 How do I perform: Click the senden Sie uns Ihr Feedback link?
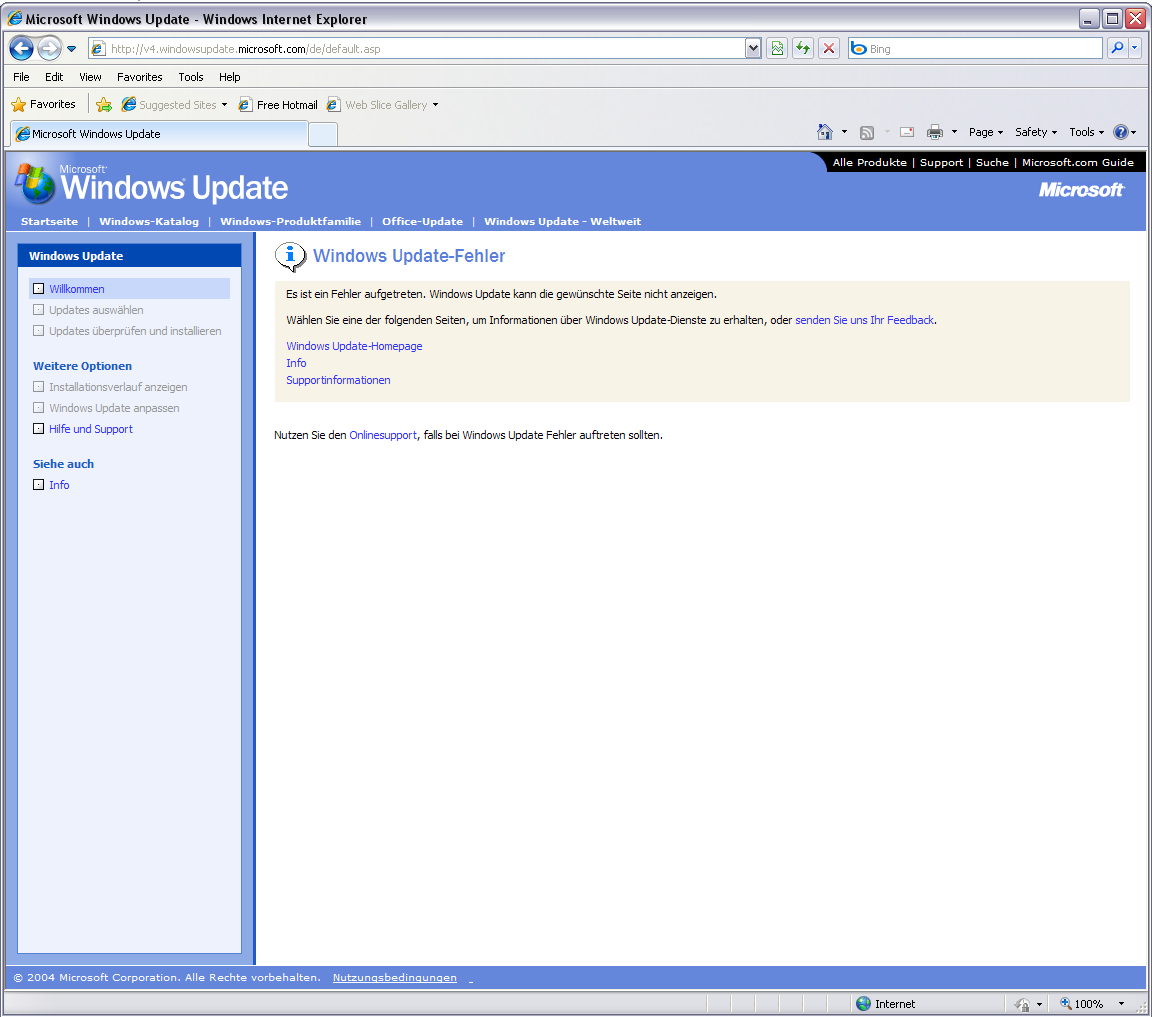865,320
